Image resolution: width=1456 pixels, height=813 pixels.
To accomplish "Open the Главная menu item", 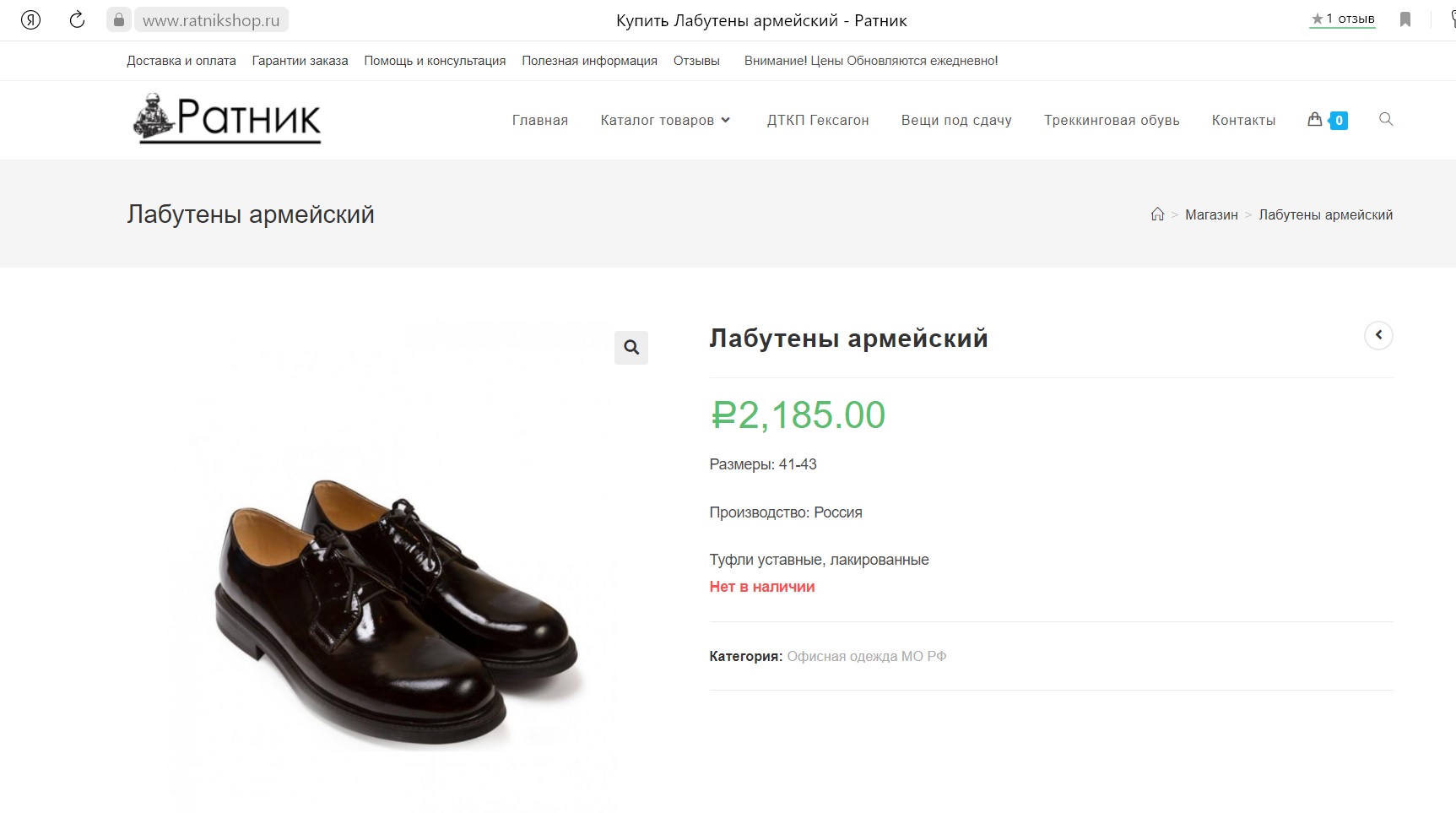I will 540,120.
